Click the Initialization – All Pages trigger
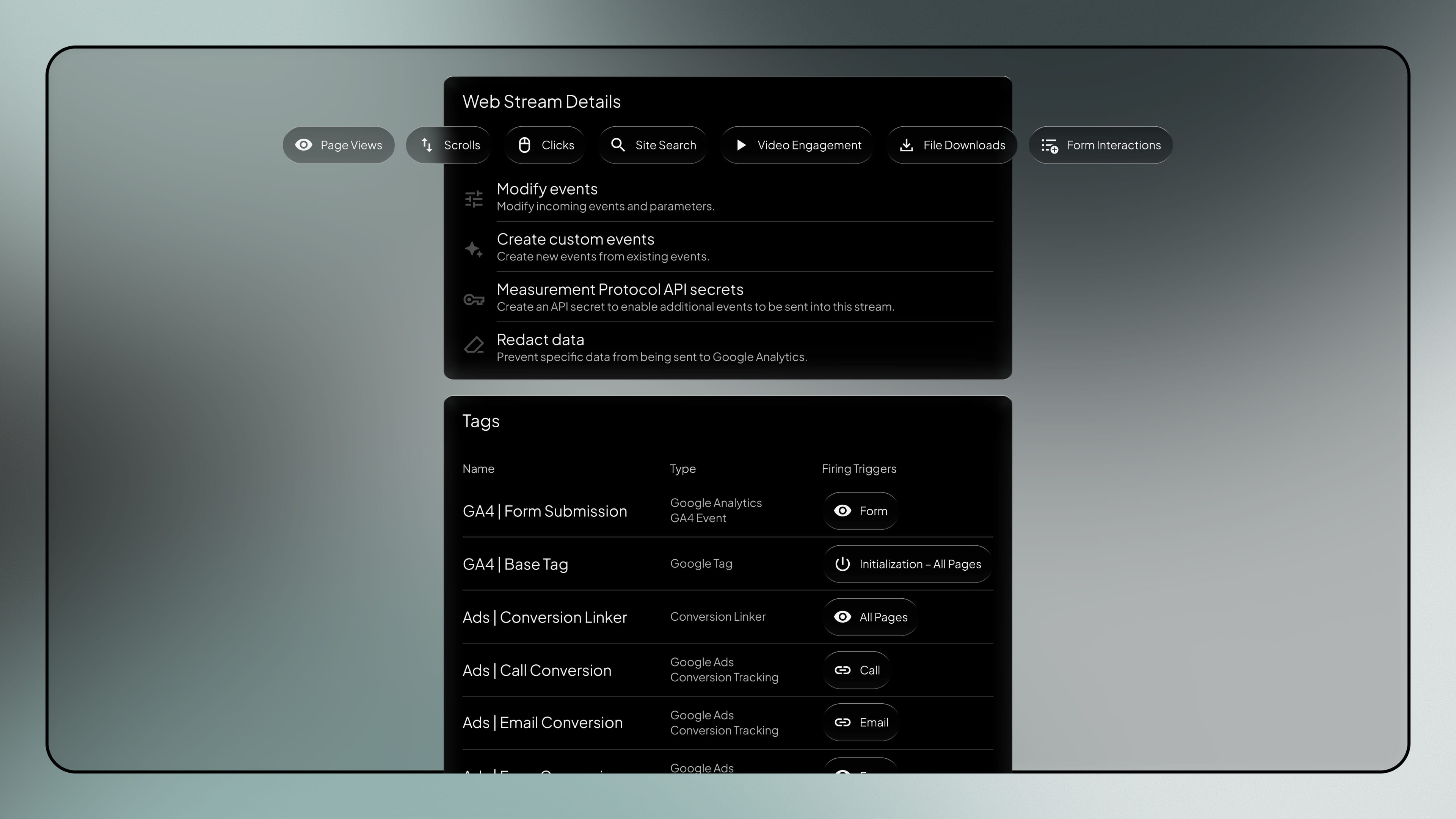This screenshot has width=1456, height=819. pyautogui.click(x=907, y=564)
